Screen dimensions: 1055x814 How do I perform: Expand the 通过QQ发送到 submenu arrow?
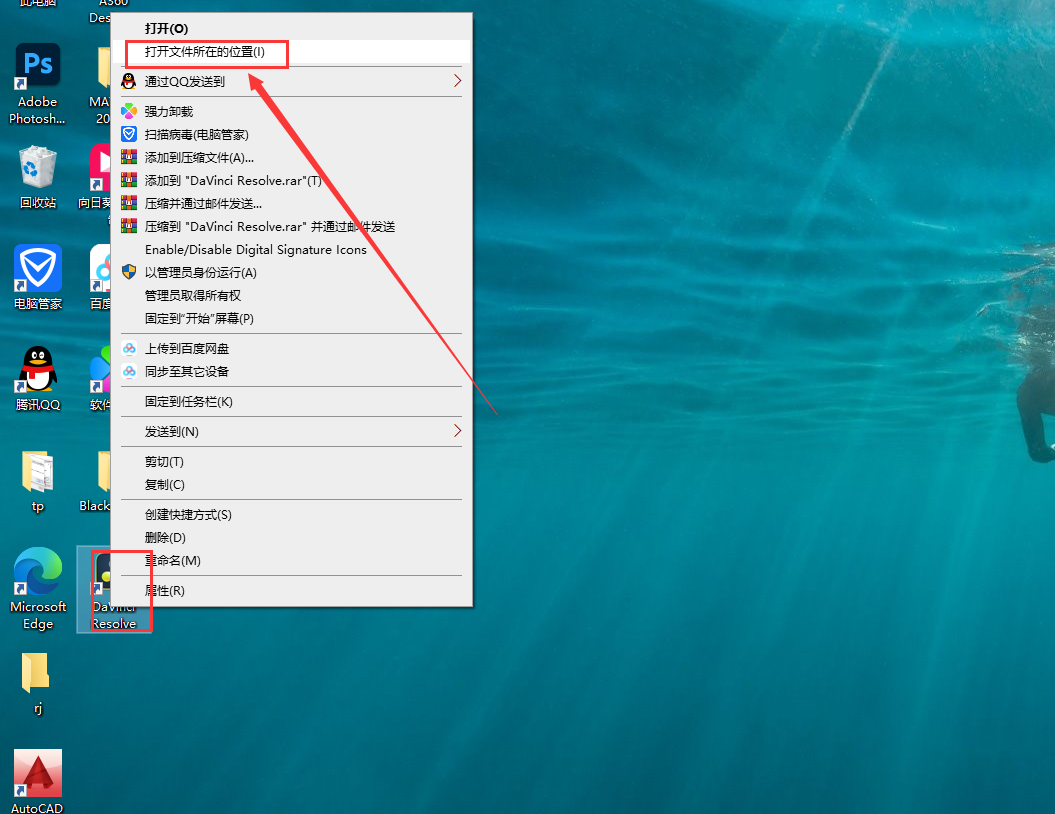click(x=458, y=81)
